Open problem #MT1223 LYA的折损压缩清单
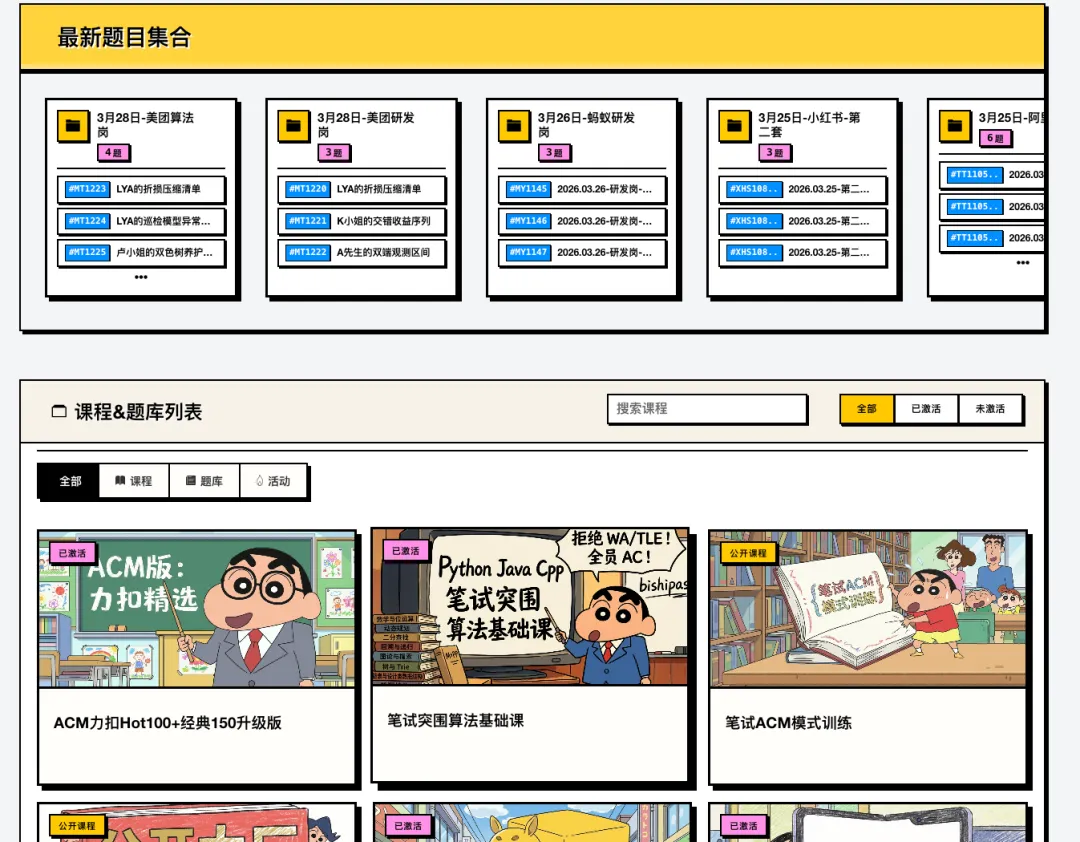Viewport: 1080px width, 842px height. pos(141,189)
